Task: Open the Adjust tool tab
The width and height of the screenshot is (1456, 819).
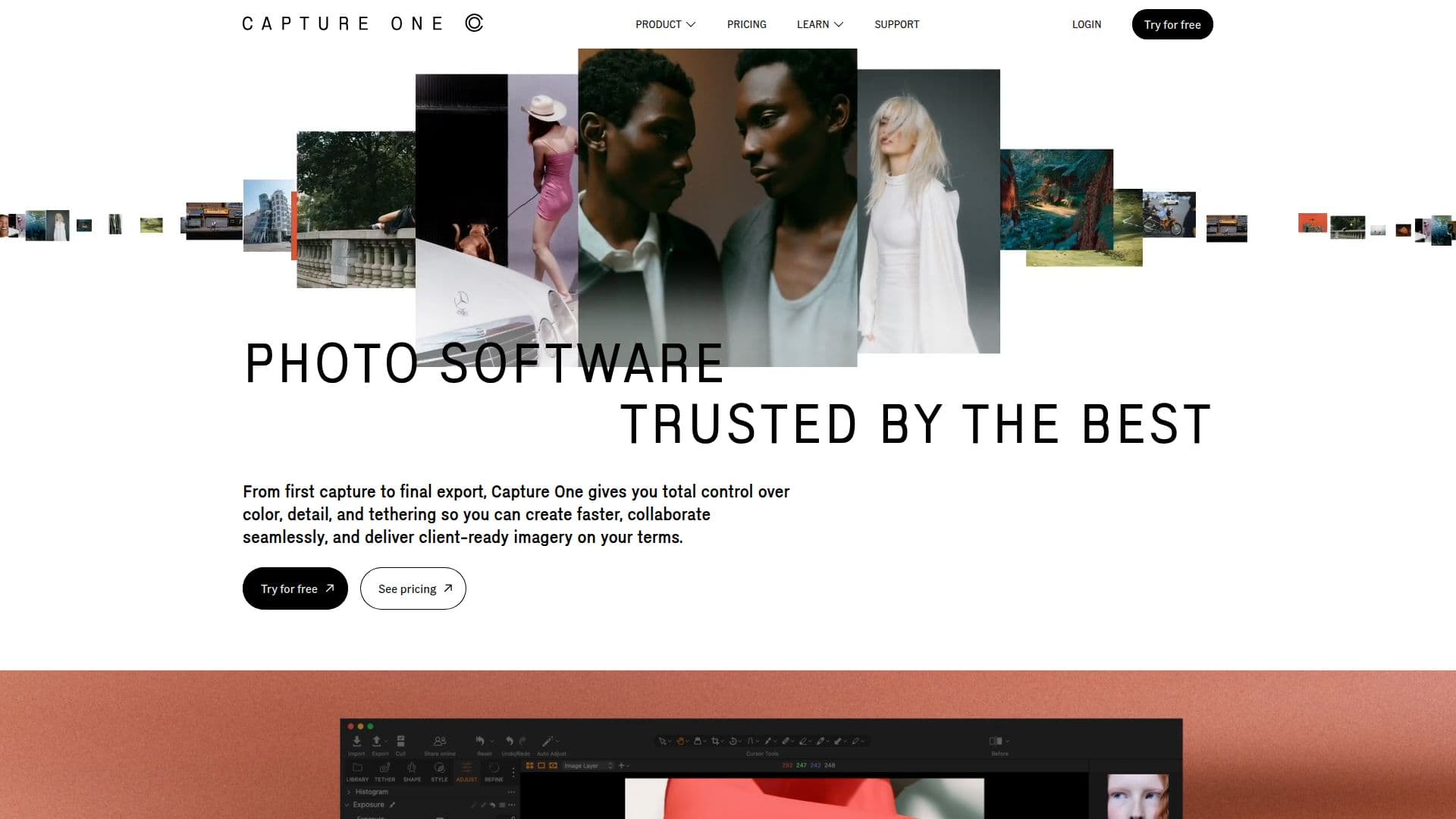Action: click(x=466, y=772)
